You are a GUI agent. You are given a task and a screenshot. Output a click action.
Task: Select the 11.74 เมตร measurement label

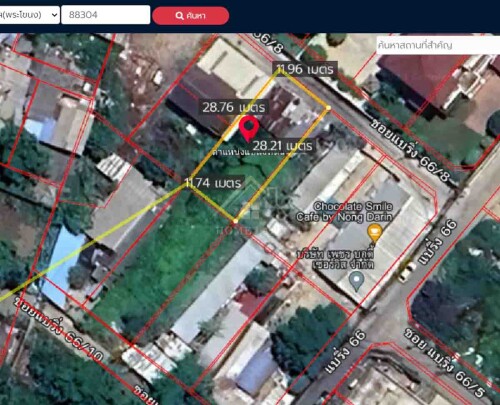213,183
